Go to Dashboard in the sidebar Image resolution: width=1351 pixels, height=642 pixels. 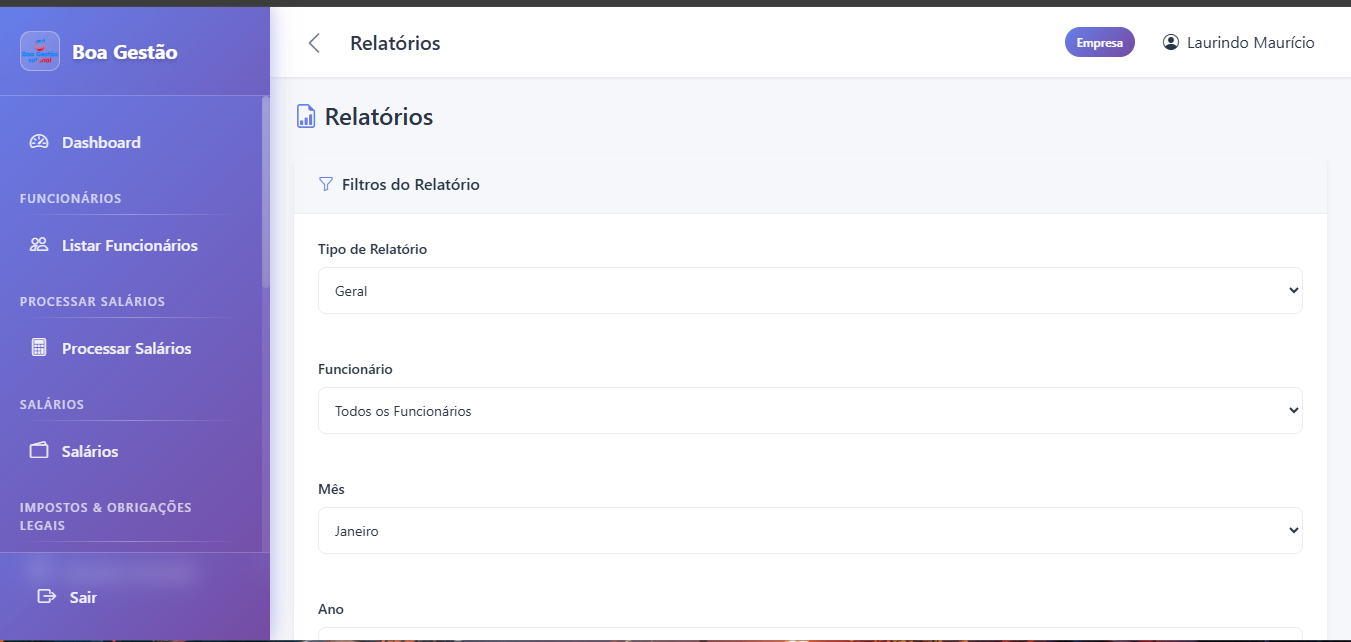coord(101,142)
